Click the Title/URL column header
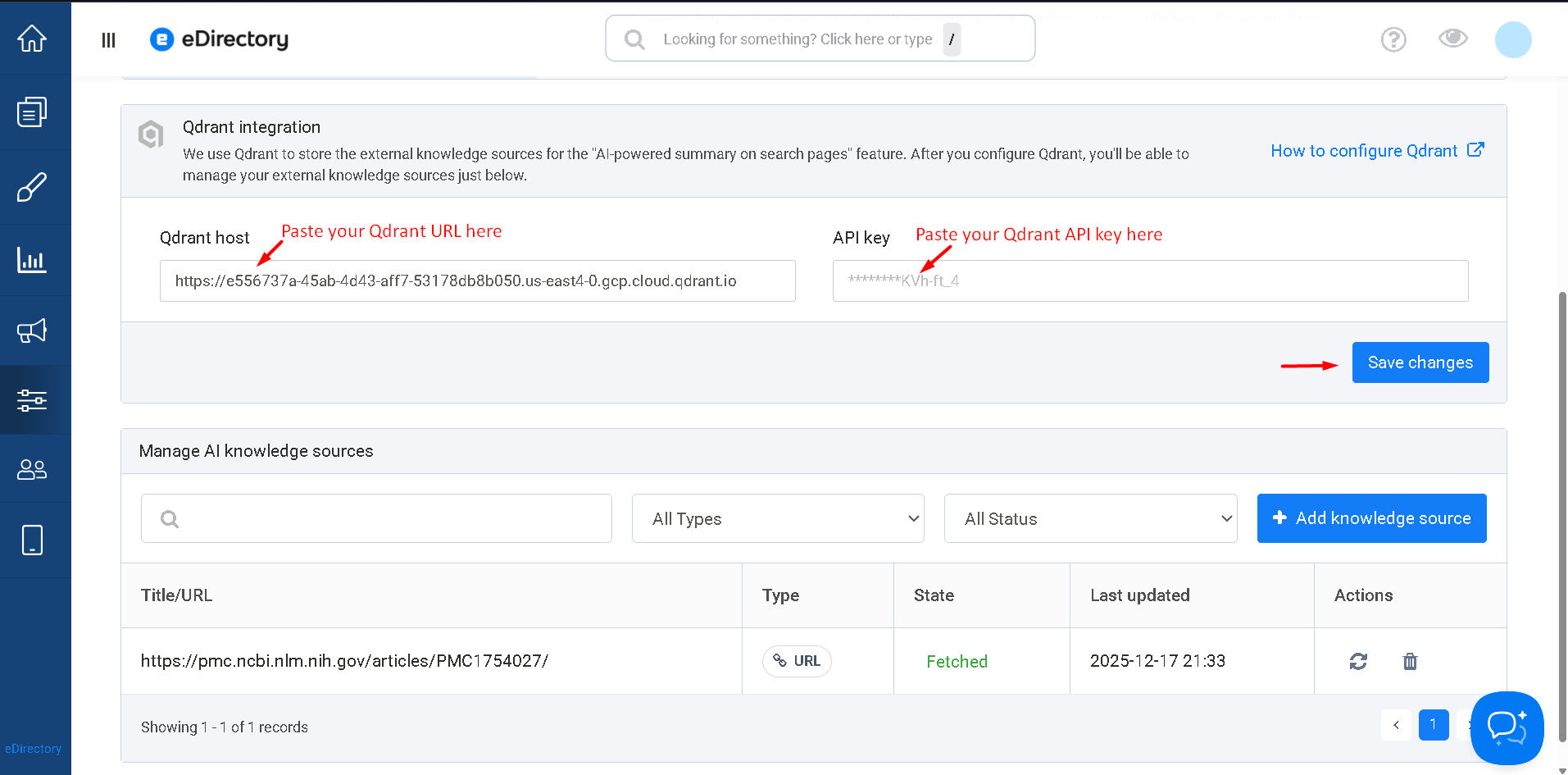This screenshot has width=1568, height=775. coord(176,595)
